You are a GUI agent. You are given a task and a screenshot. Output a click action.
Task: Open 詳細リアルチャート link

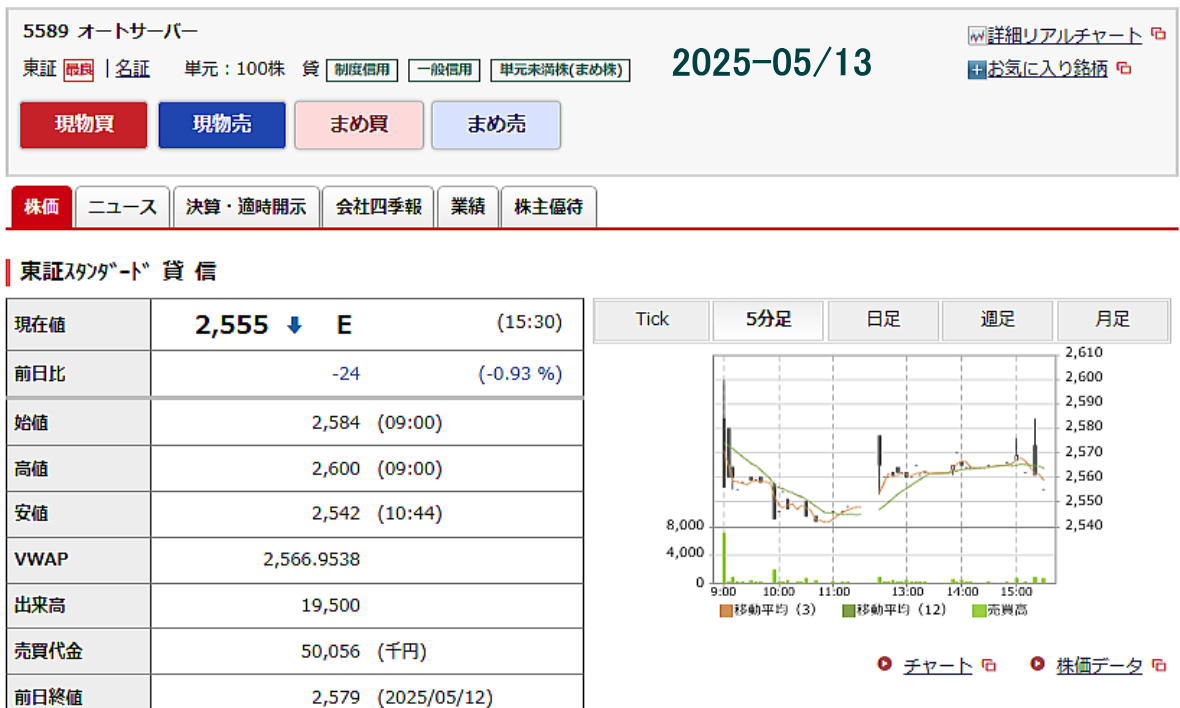tap(1064, 35)
